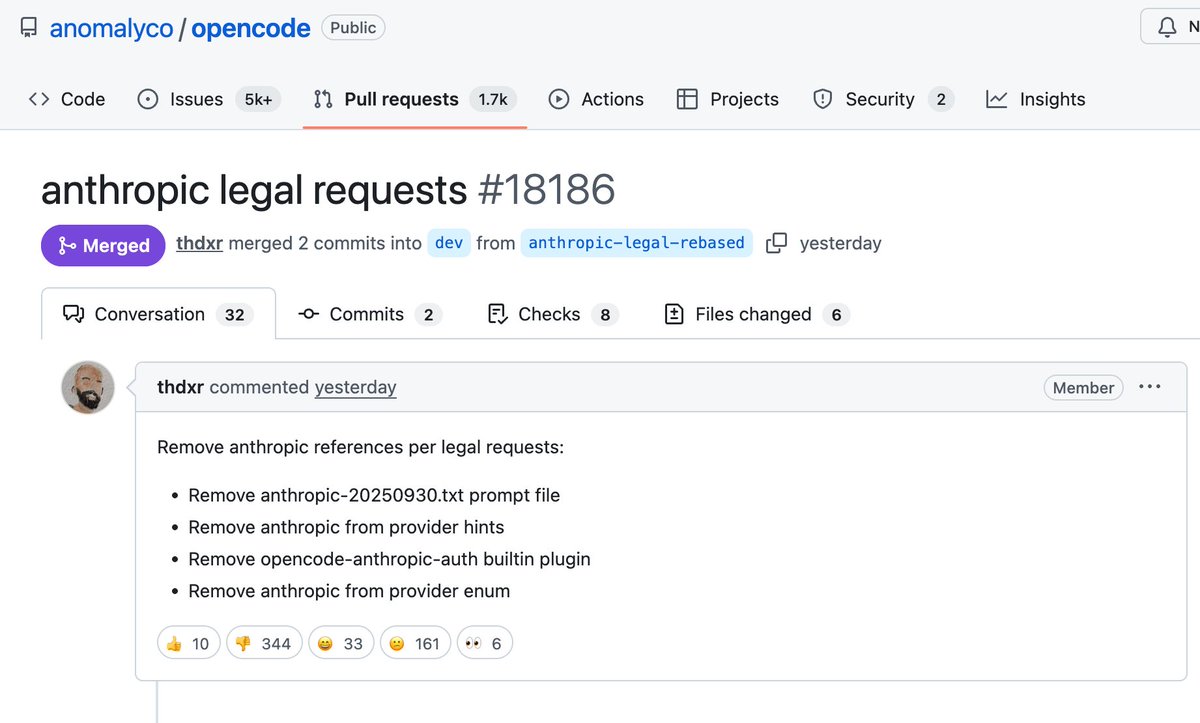Open the Security tab
Viewport: 1200px width, 723px height.
[882, 99]
